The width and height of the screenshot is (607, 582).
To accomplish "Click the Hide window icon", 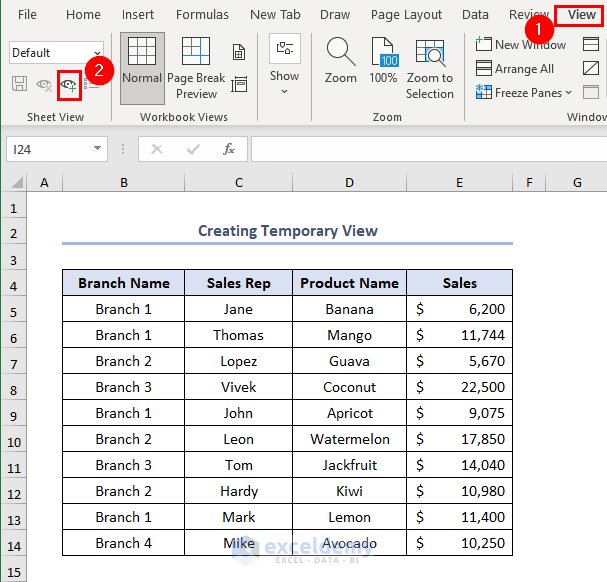I will tap(591, 69).
